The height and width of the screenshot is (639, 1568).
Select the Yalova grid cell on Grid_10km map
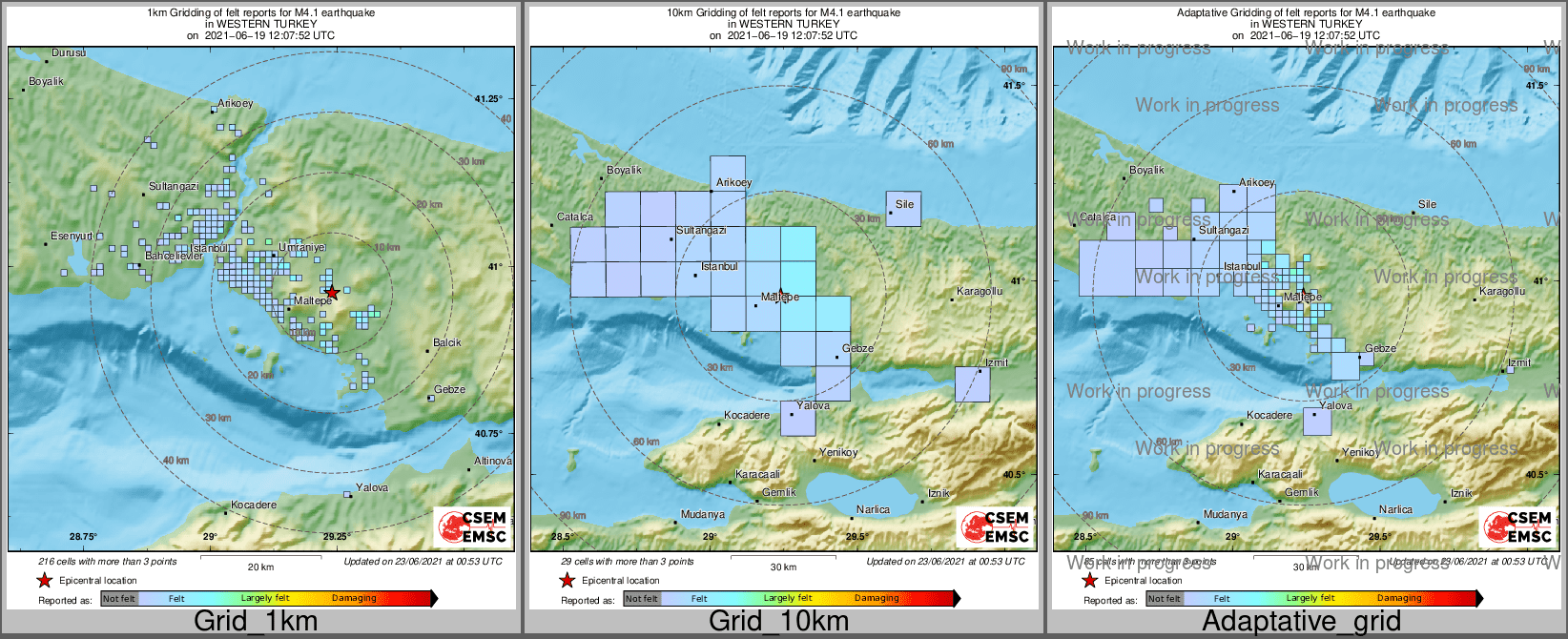798,419
